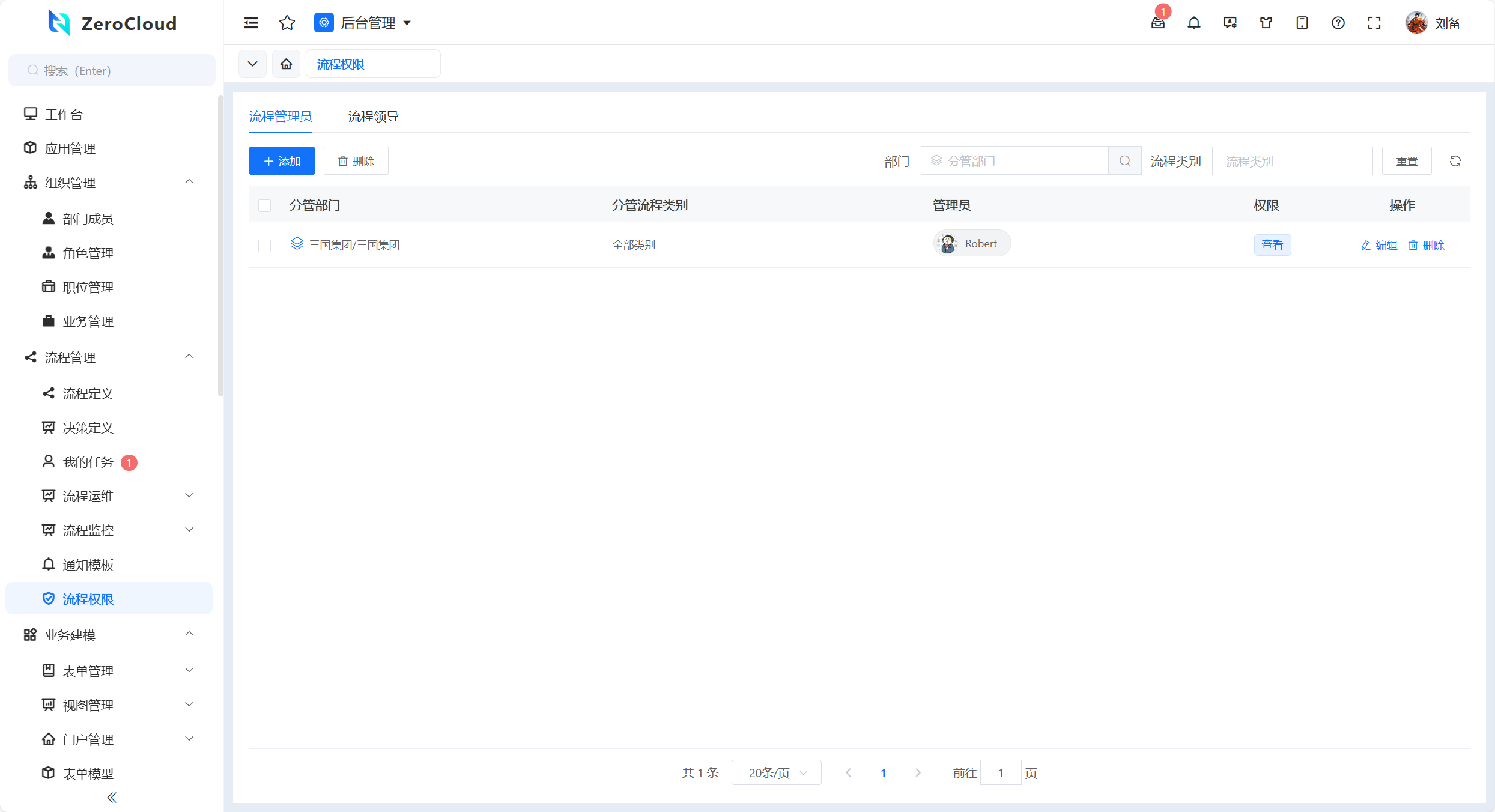
Task: Collapse the 组织管理 menu group
Action: pyautogui.click(x=189, y=182)
